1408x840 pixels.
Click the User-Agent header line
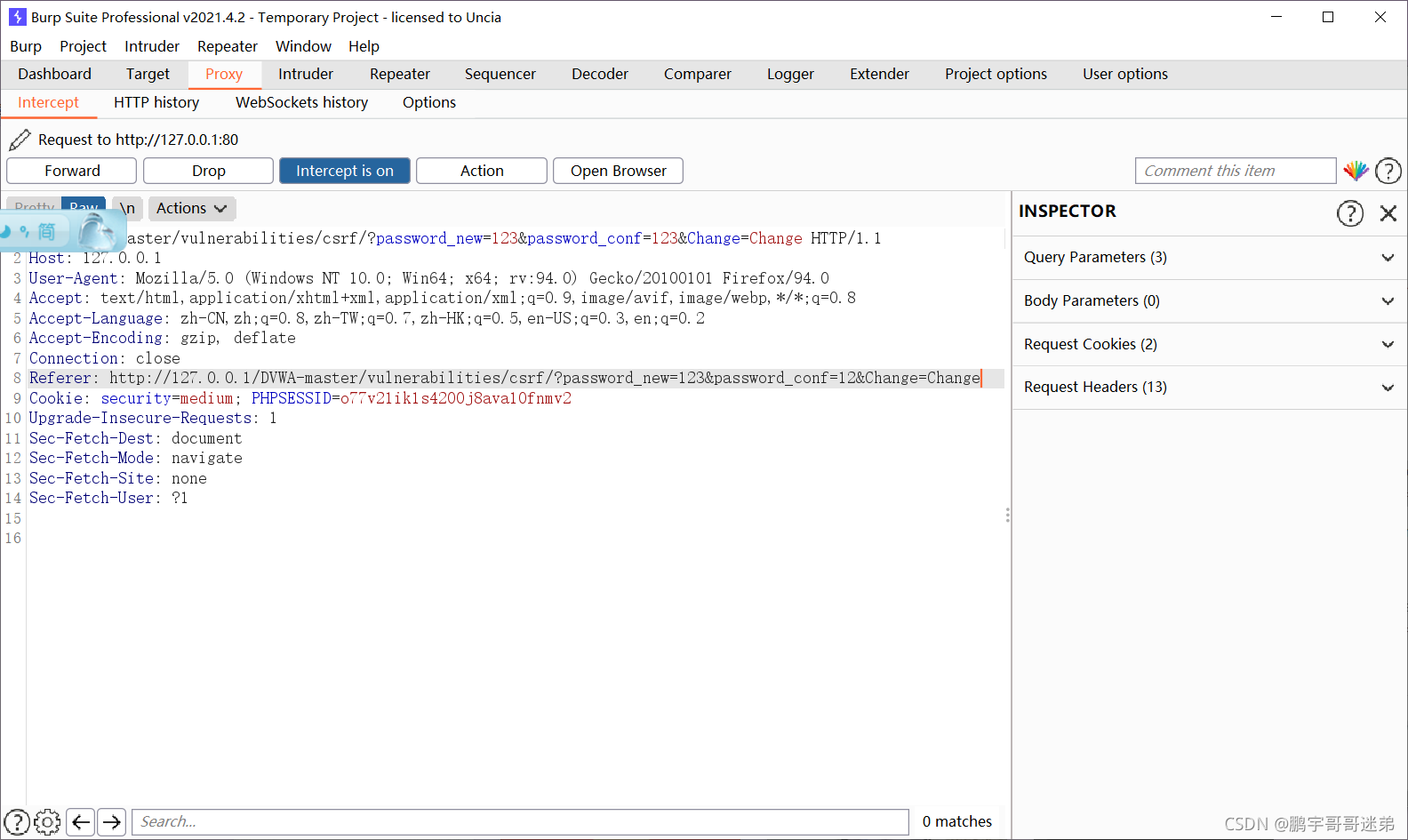tap(429, 278)
